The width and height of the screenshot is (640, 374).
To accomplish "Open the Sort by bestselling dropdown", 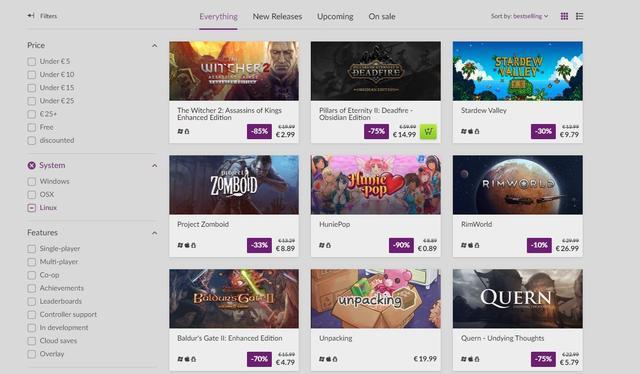I will coord(519,16).
